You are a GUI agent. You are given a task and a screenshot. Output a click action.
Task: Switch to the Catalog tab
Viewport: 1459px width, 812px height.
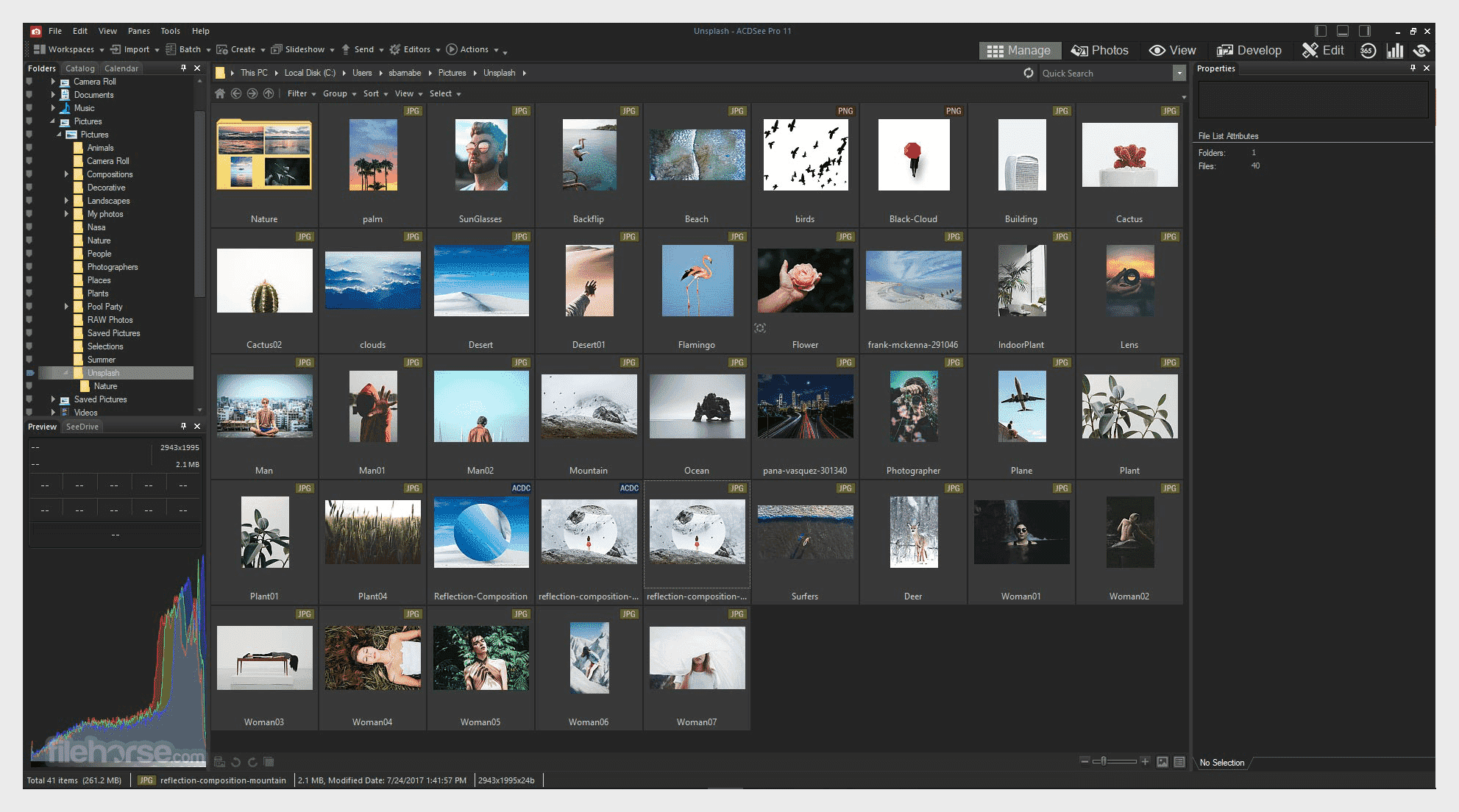pyautogui.click(x=79, y=68)
